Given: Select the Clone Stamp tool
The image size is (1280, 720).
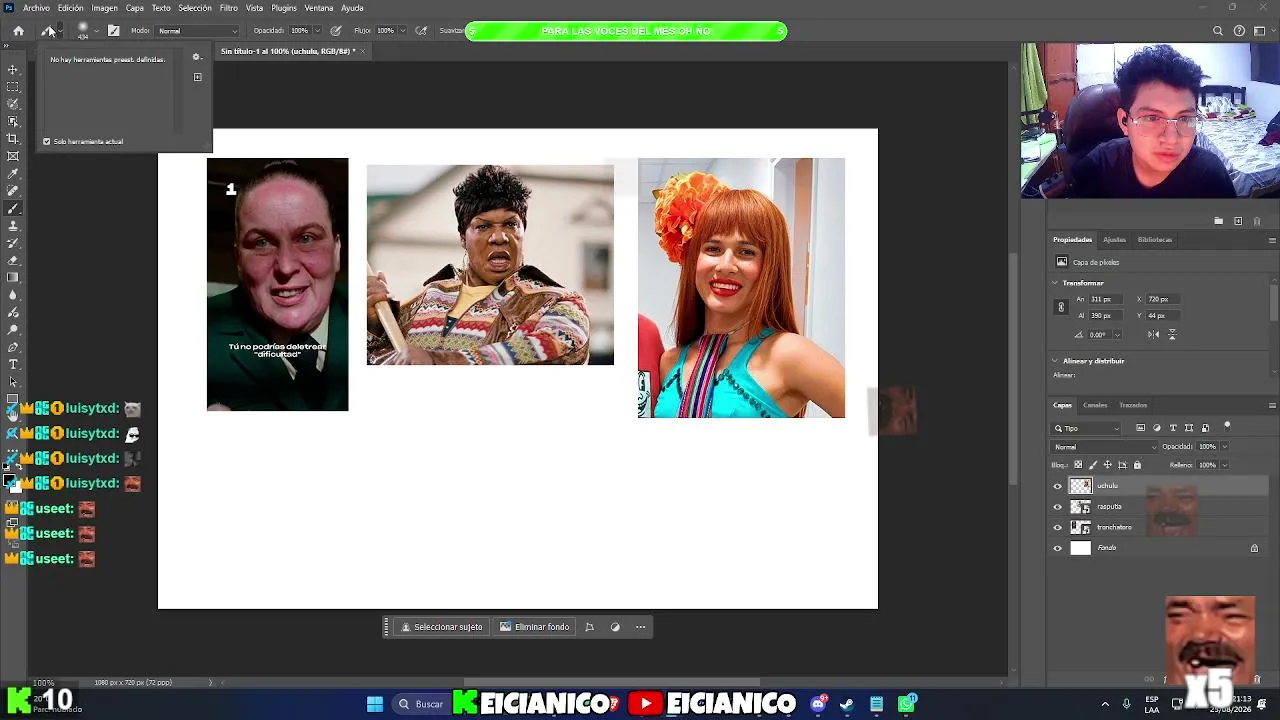Looking at the screenshot, I should [13, 226].
